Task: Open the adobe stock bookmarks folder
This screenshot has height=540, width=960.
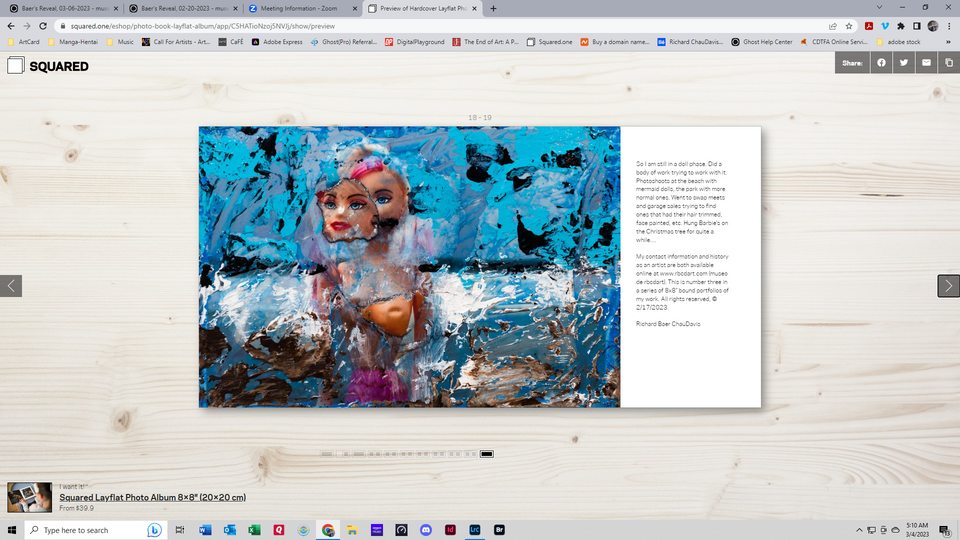Action: pos(898,42)
